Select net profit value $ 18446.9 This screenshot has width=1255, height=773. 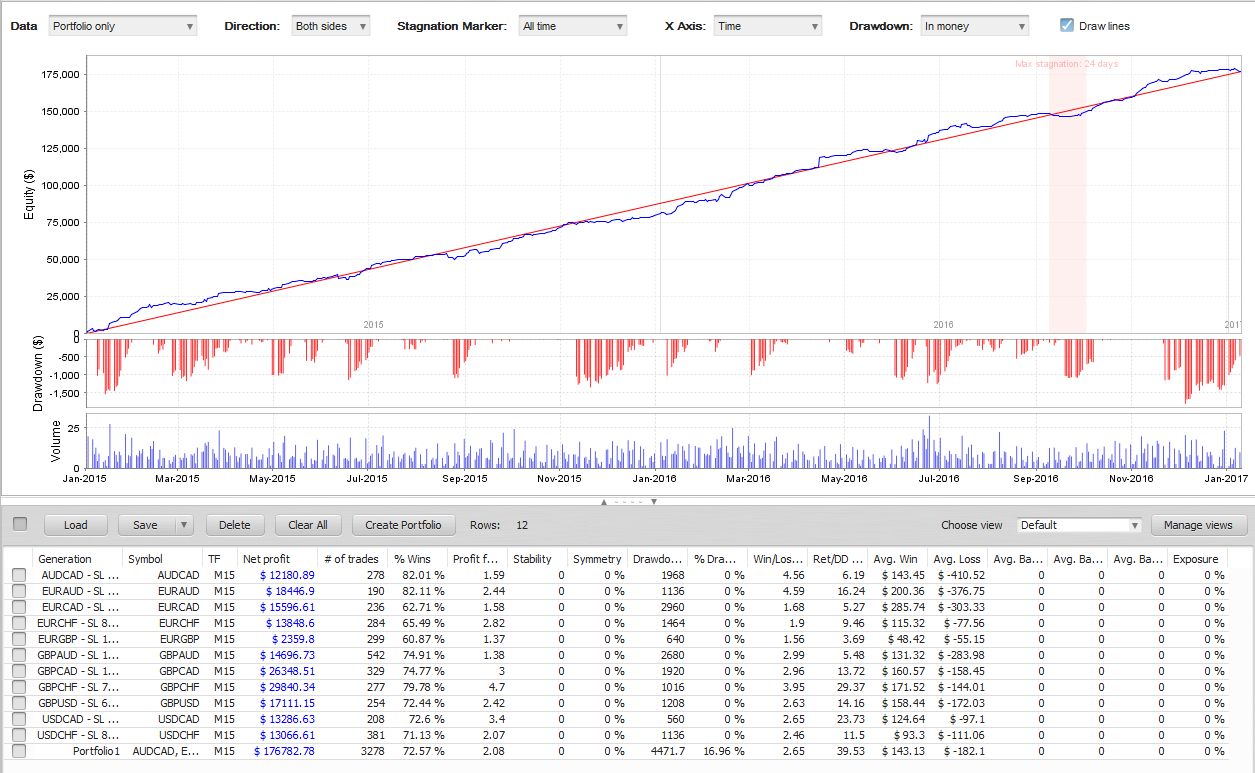(290, 591)
